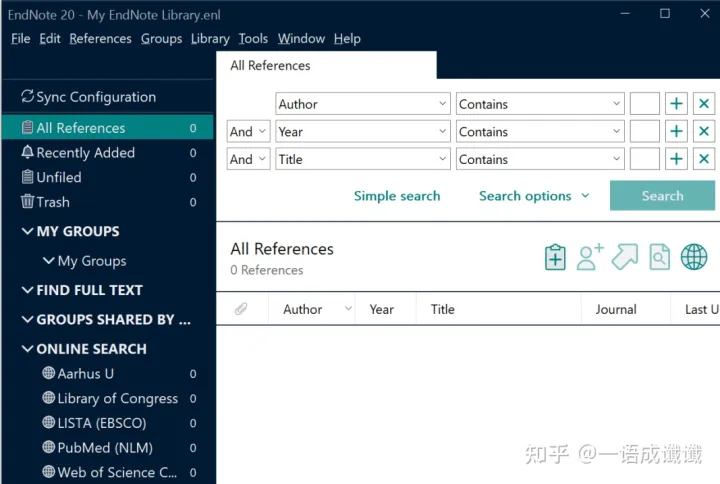Remove the Year search row

pos(703,131)
